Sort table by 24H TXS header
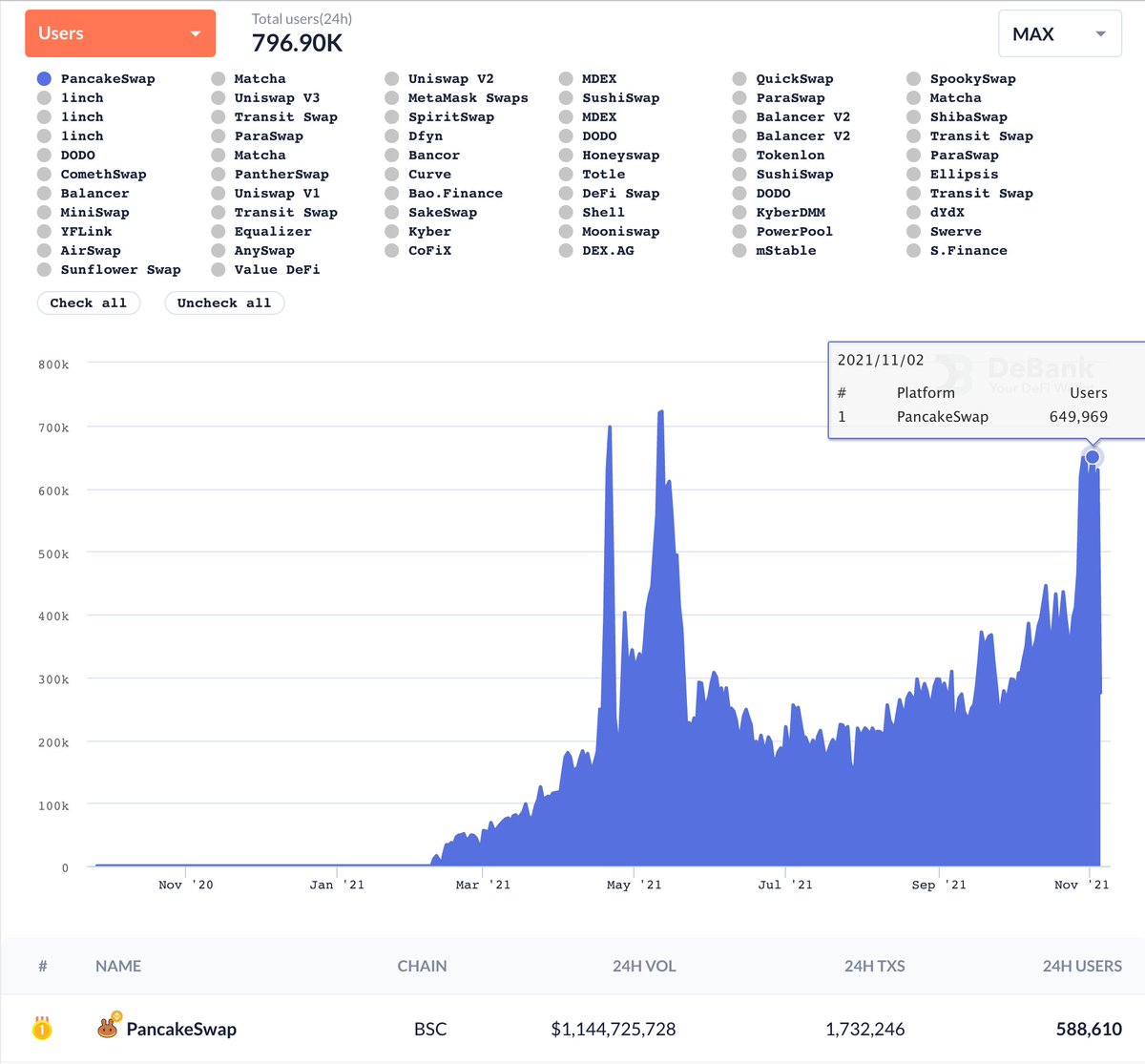 pos(875,967)
